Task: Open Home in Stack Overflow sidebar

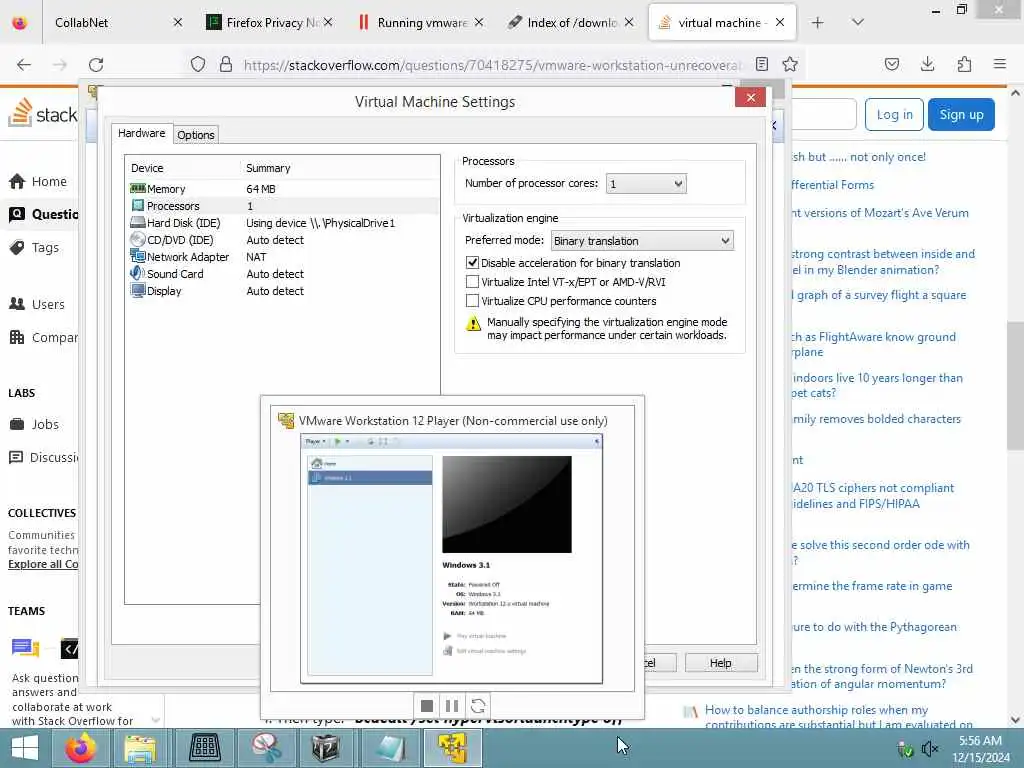Action: tap(39, 182)
